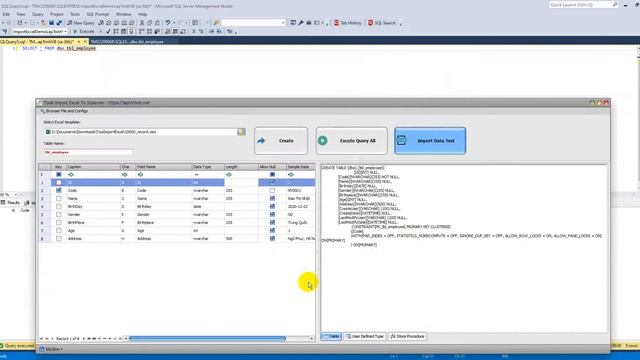Click the Table Name input field
This screenshot has height=360, width=640.
point(88,152)
